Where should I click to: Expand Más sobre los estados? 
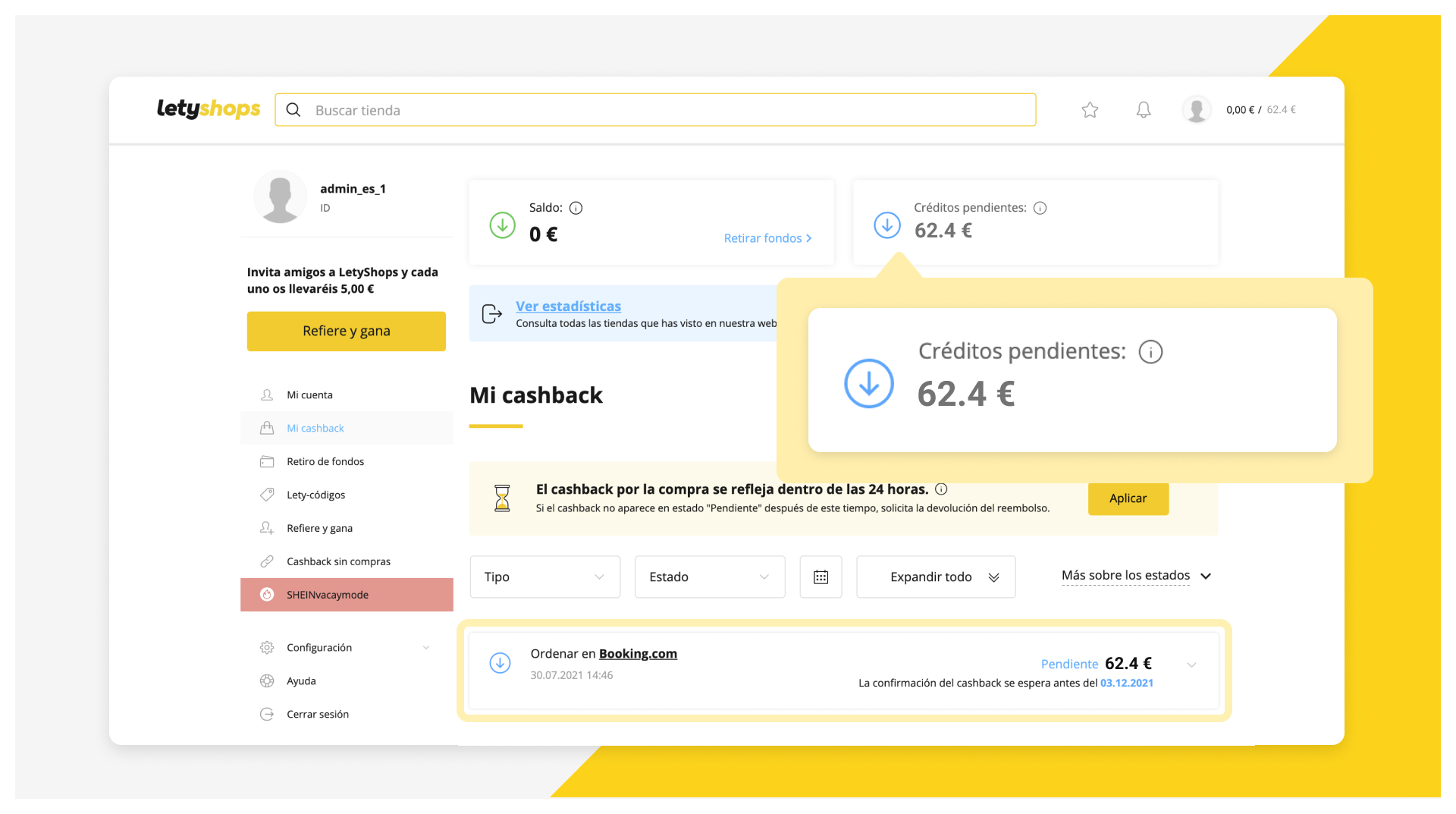point(1137,576)
